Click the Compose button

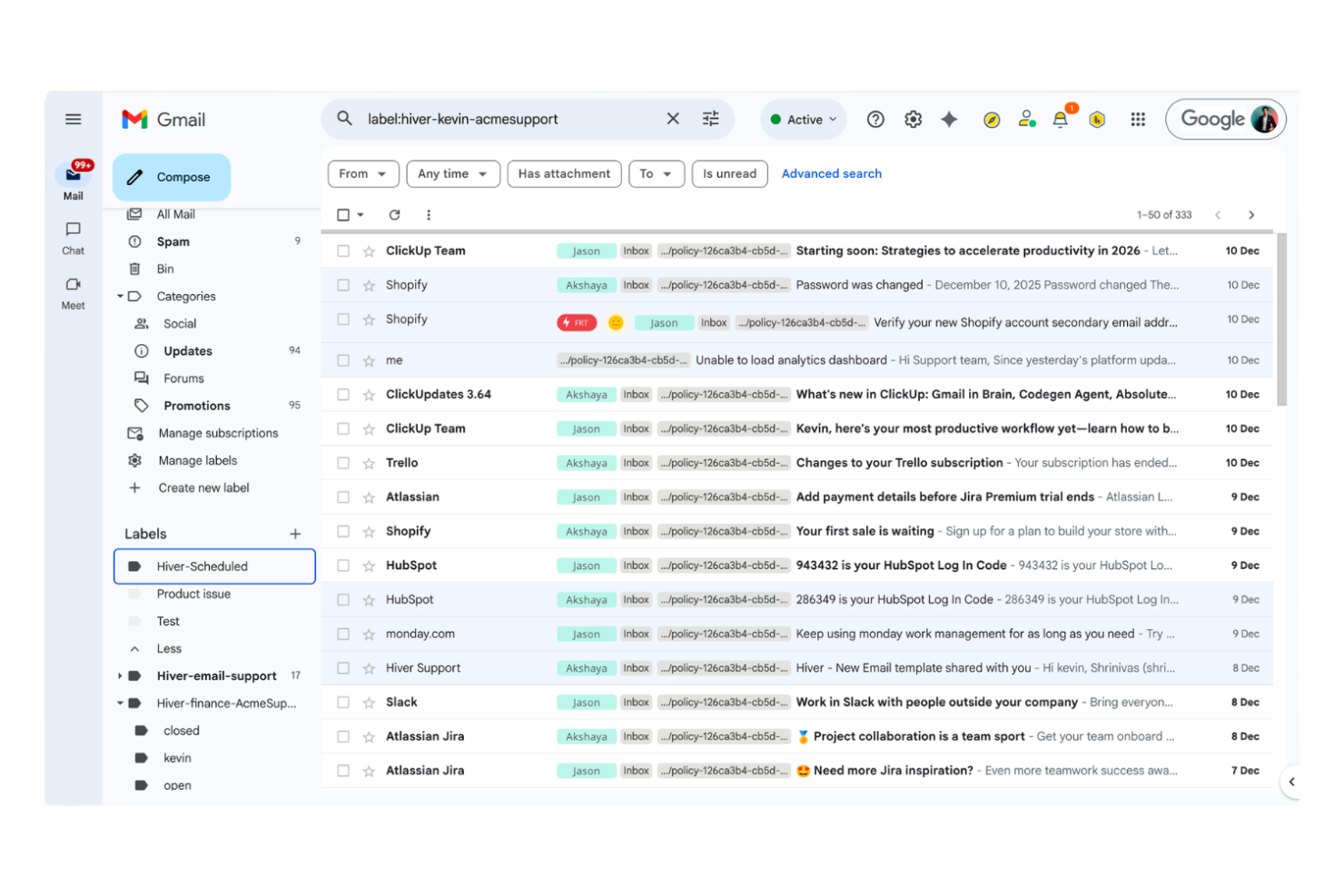coord(172,177)
